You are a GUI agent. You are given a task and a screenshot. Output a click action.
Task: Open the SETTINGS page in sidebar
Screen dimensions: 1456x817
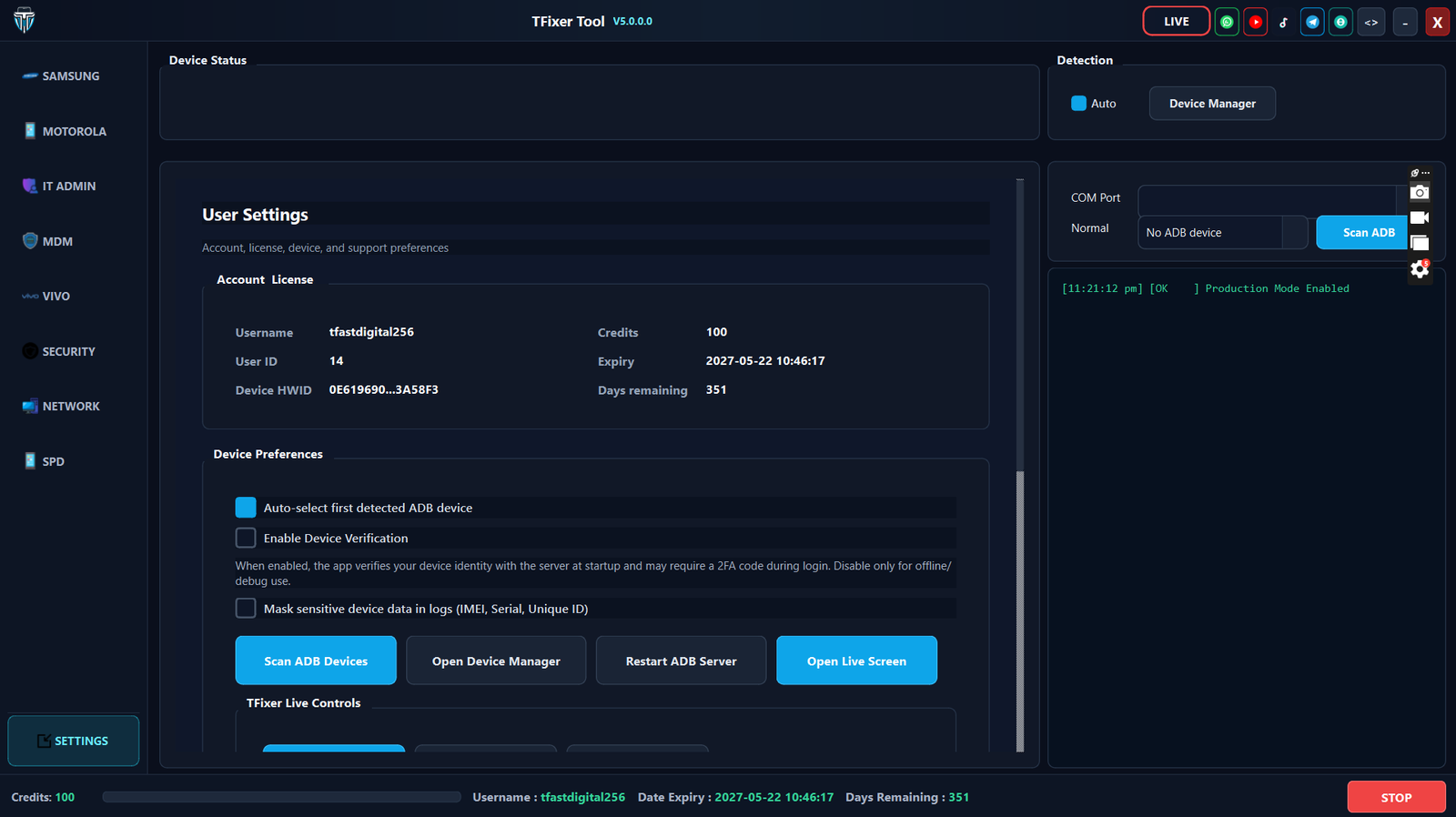(x=74, y=741)
